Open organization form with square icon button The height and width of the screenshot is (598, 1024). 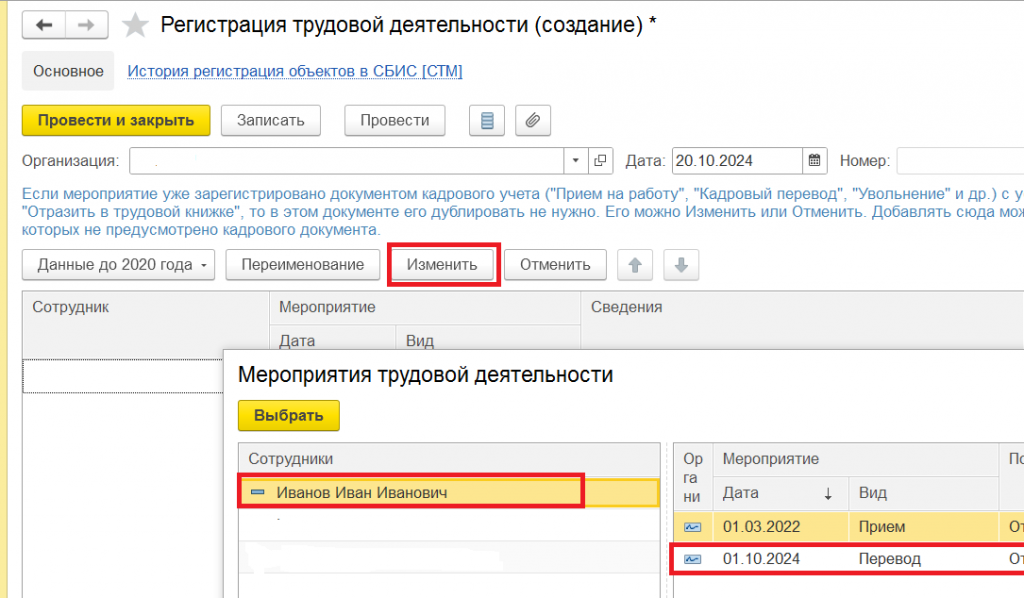tap(600, 161)
